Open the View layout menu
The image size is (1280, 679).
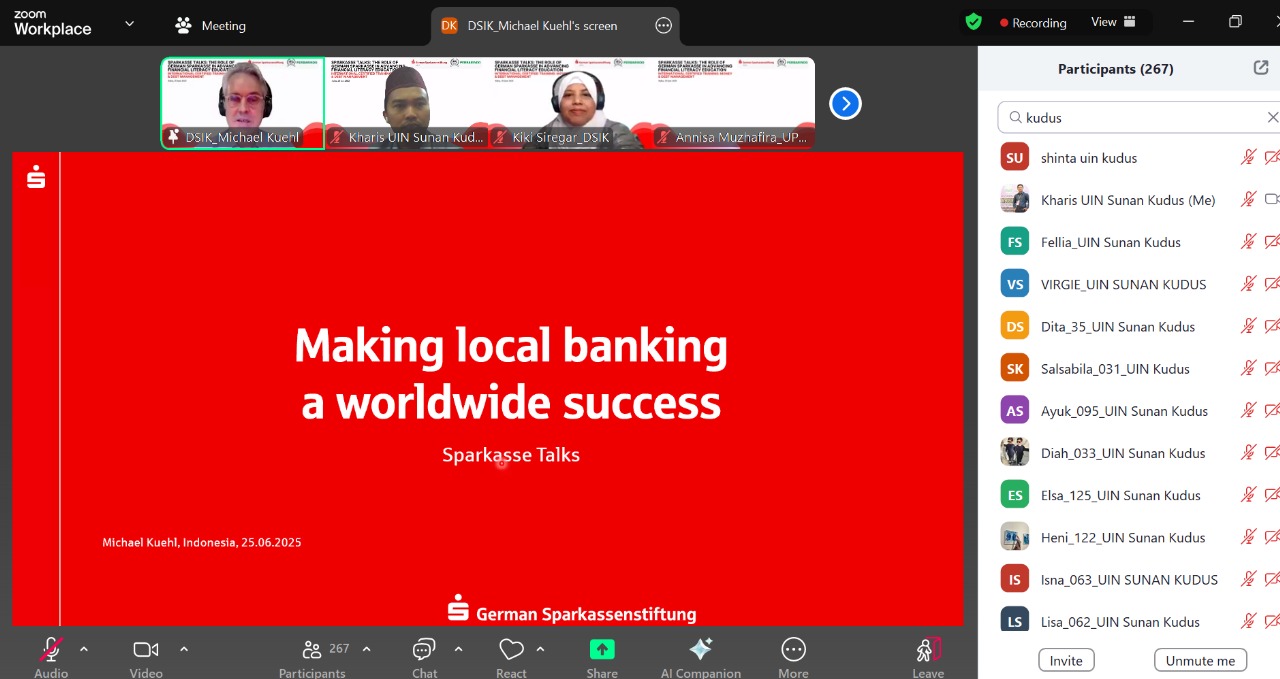click(x=1113, y=22)
